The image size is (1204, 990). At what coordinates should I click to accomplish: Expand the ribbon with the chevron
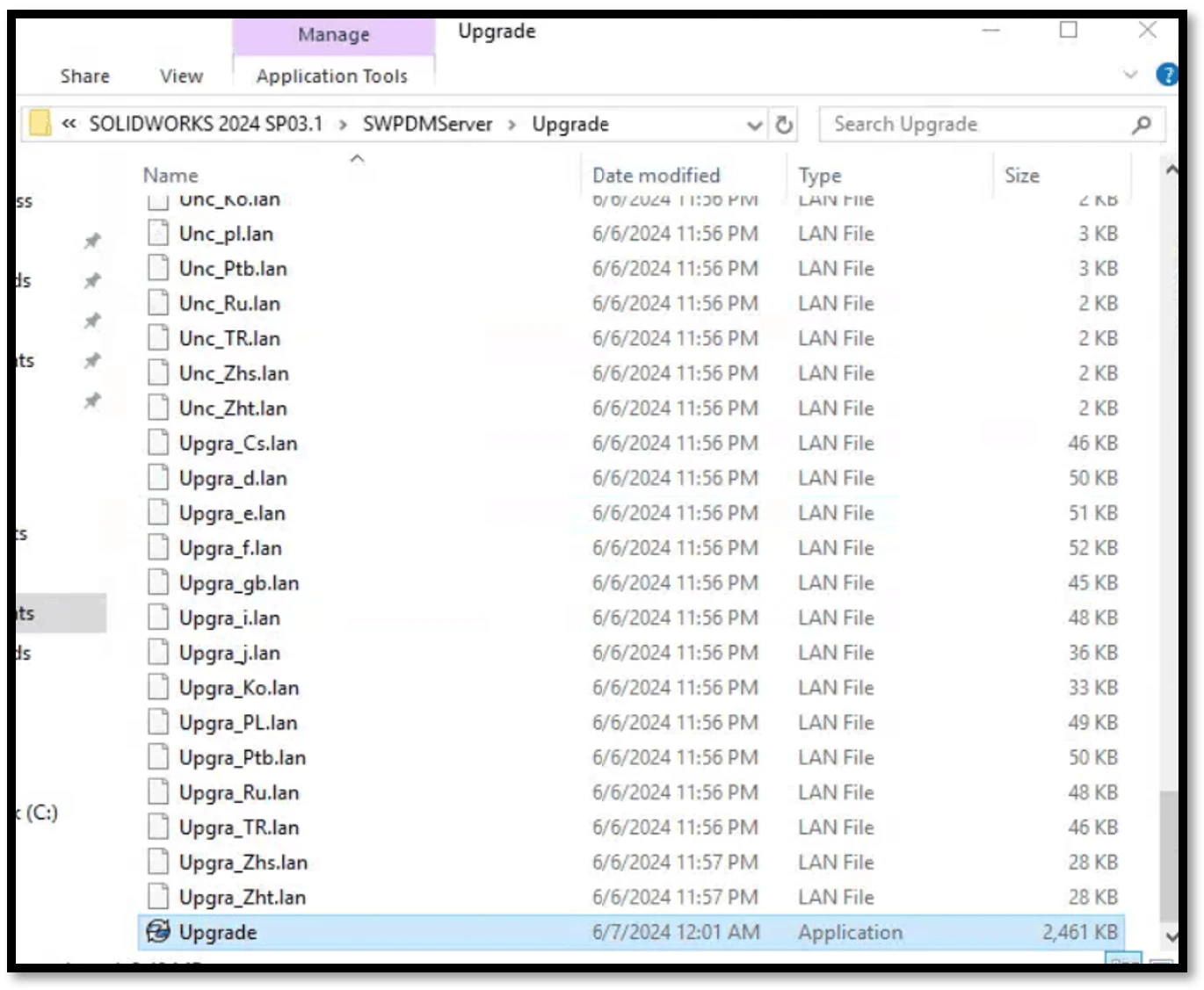pos(1130,76)
